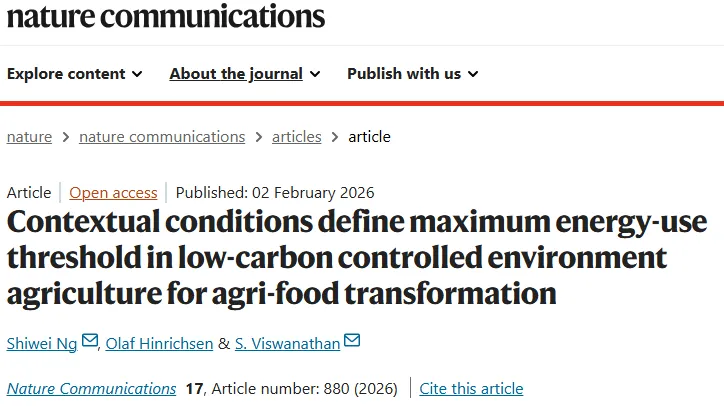This screenshot has width=724, height=406.
Task: Select author S. Viswanathan's name
Action: (287, 343)
